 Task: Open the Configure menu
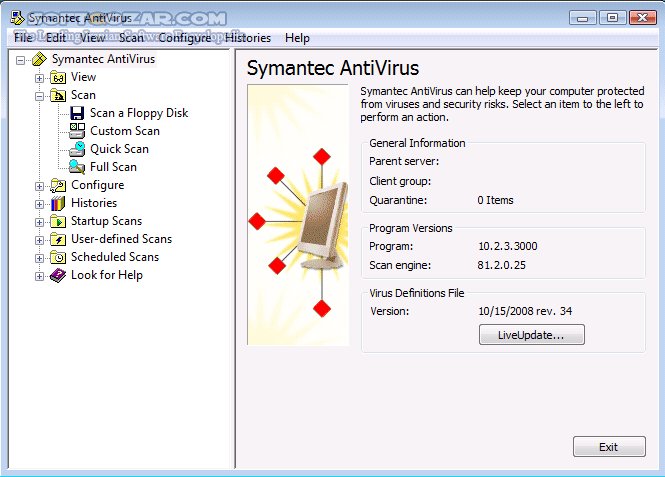click(185, 38)
